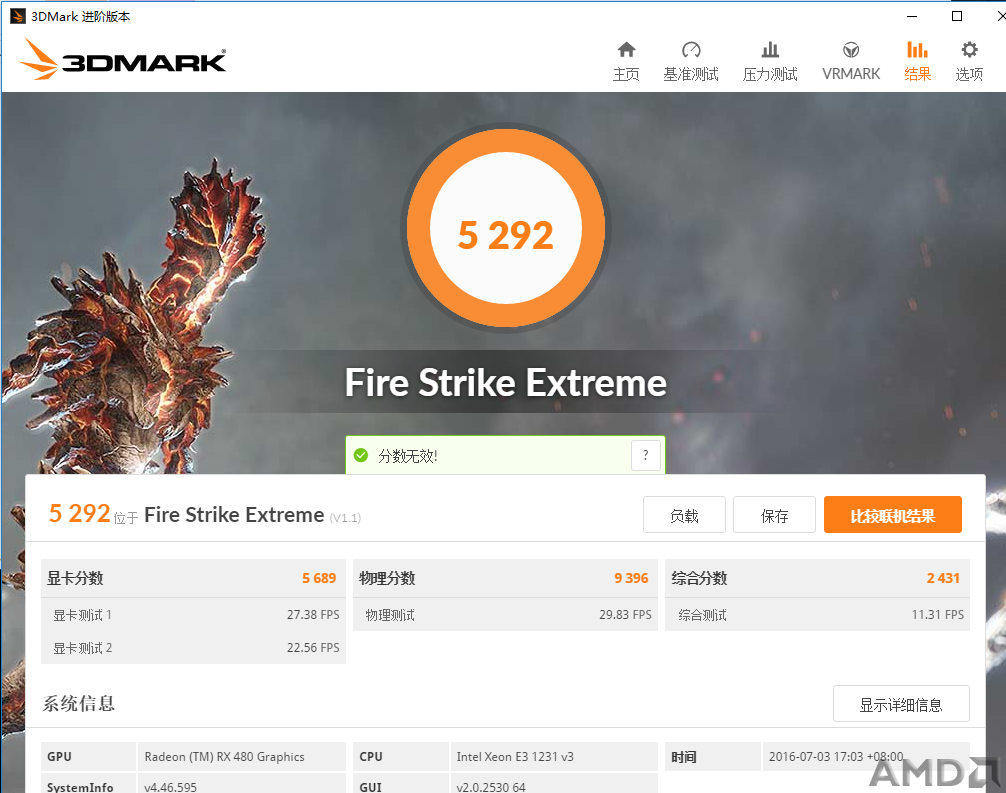Screen dimensions: 1006x793
Task: Click the 显示详细信息 button
Action: point(901,704)
